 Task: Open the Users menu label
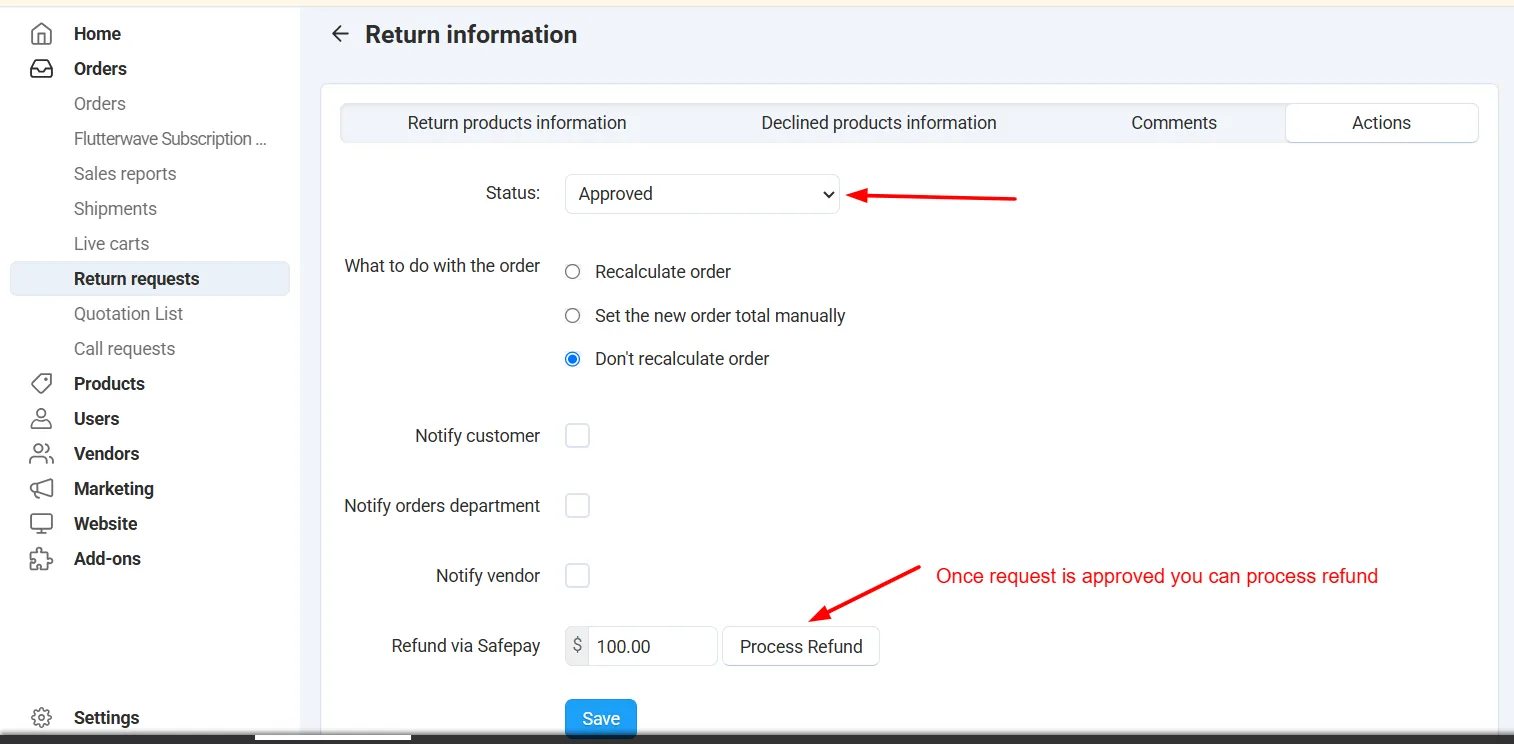pyautogui.click(x=96, y=419)
